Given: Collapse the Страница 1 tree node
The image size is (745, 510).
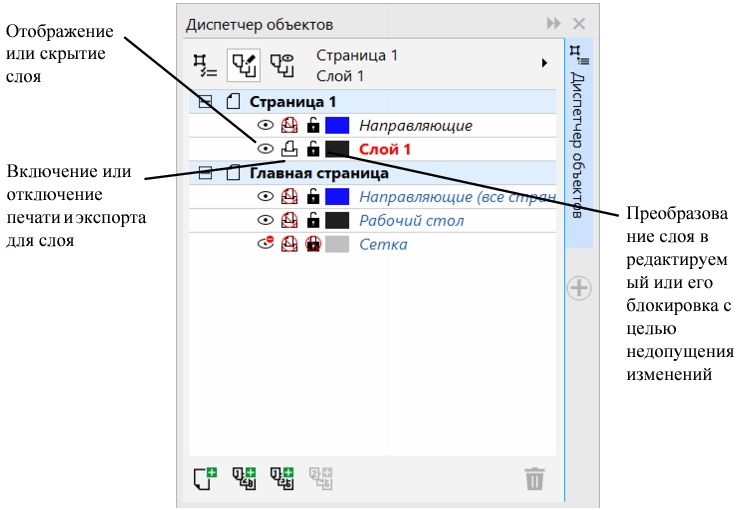Looking at the screenshot, I should 206,102.
